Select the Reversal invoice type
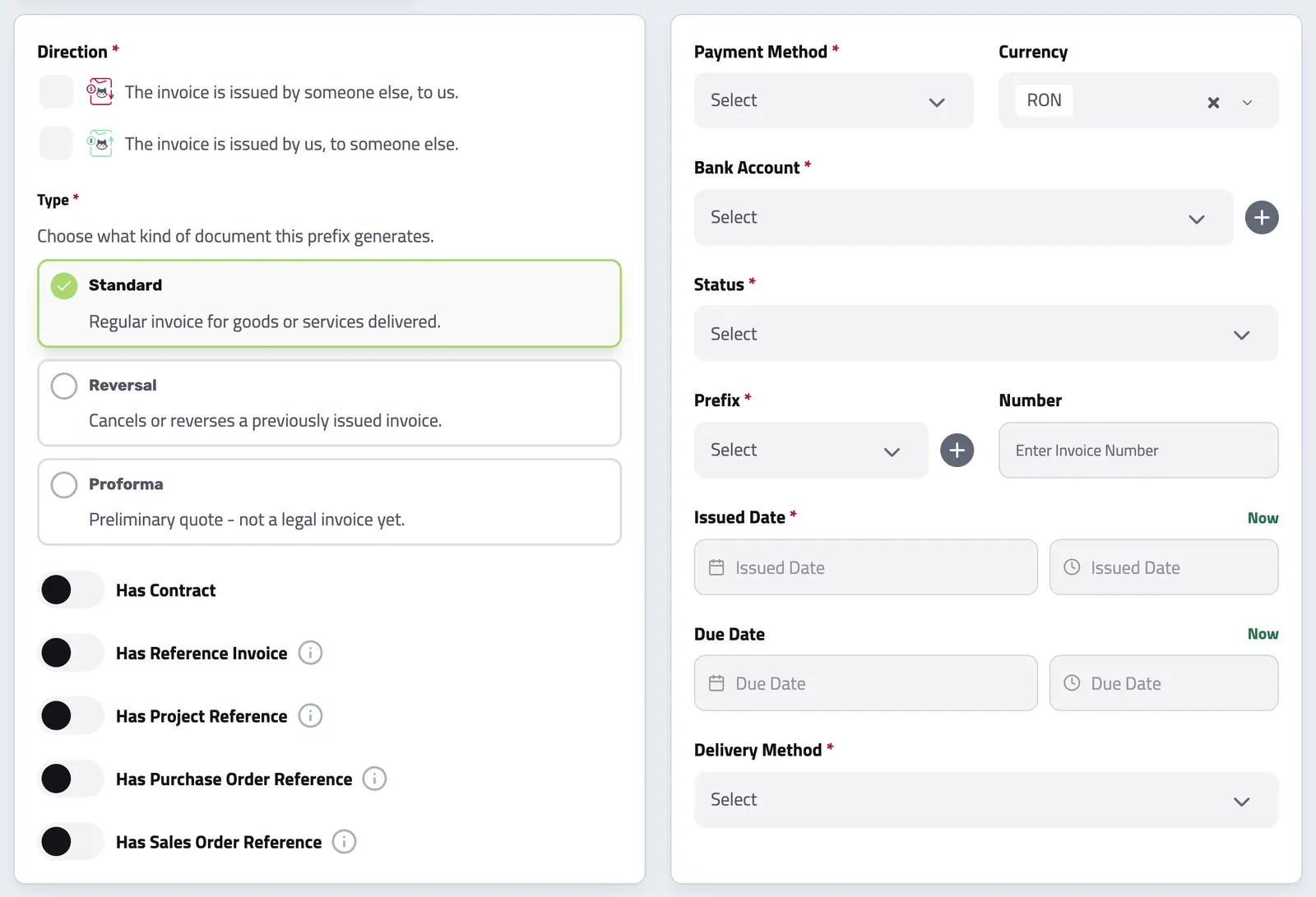The image size is (1316, 897). (329, 403)
